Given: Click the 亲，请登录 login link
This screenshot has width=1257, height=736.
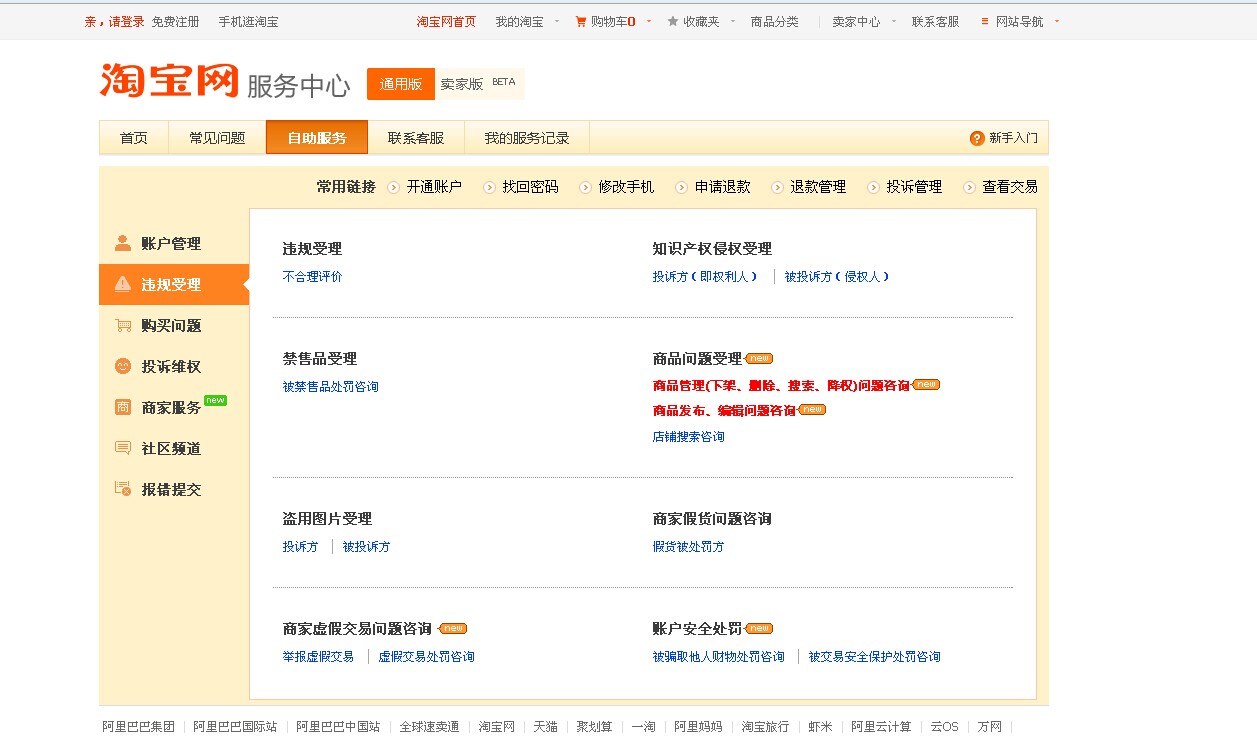Looking at the screenshot, I should pos(115,21).
